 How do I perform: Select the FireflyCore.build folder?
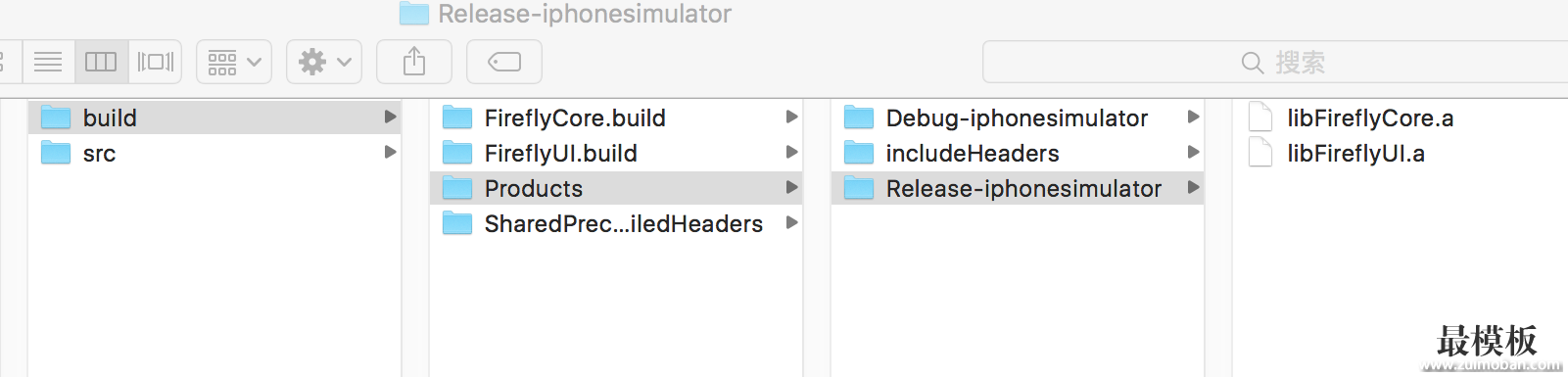point(616,118)
